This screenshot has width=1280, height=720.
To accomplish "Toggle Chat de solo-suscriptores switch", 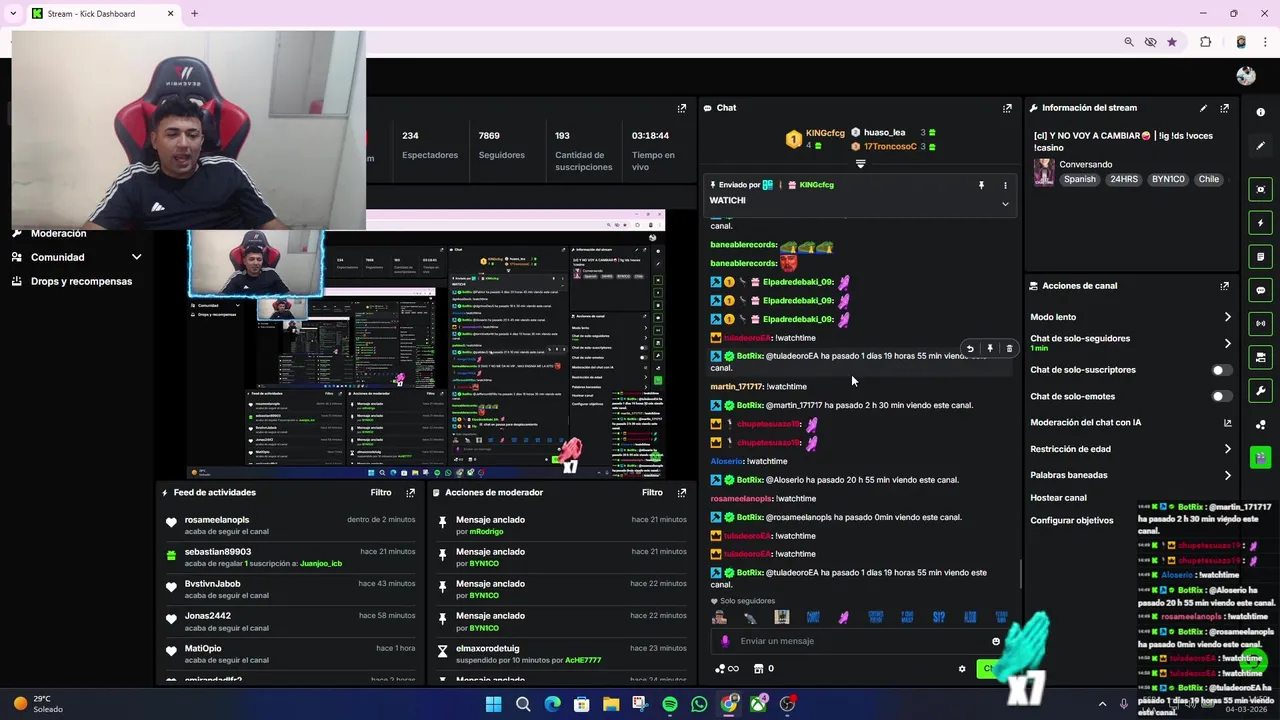I will 1220,370.
